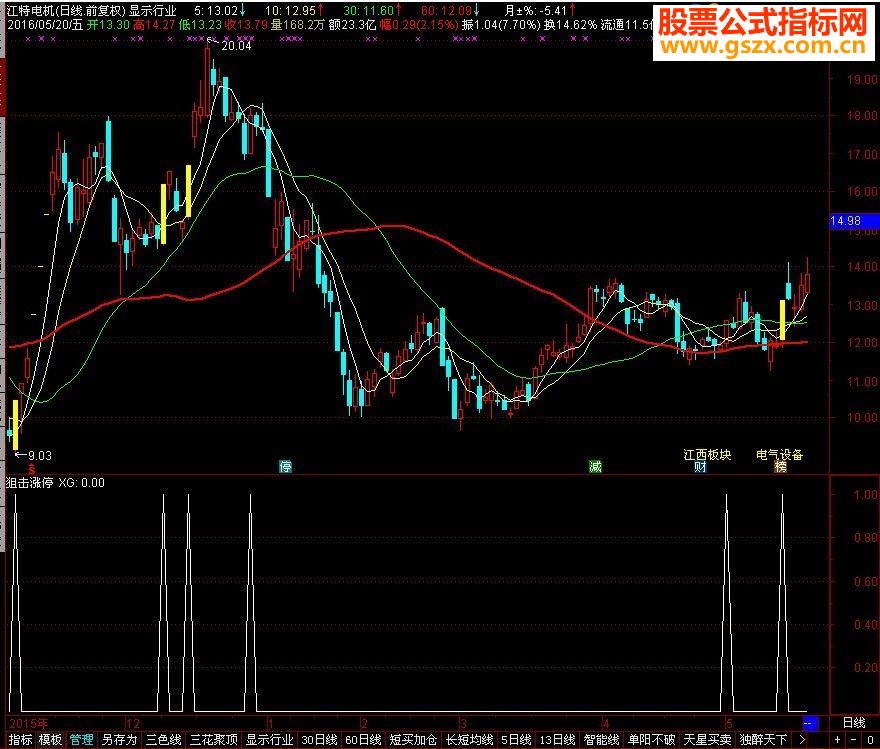The image size is (880, 749).
Task: Click the 20.04 high price annotation
Action: (236, 46)
